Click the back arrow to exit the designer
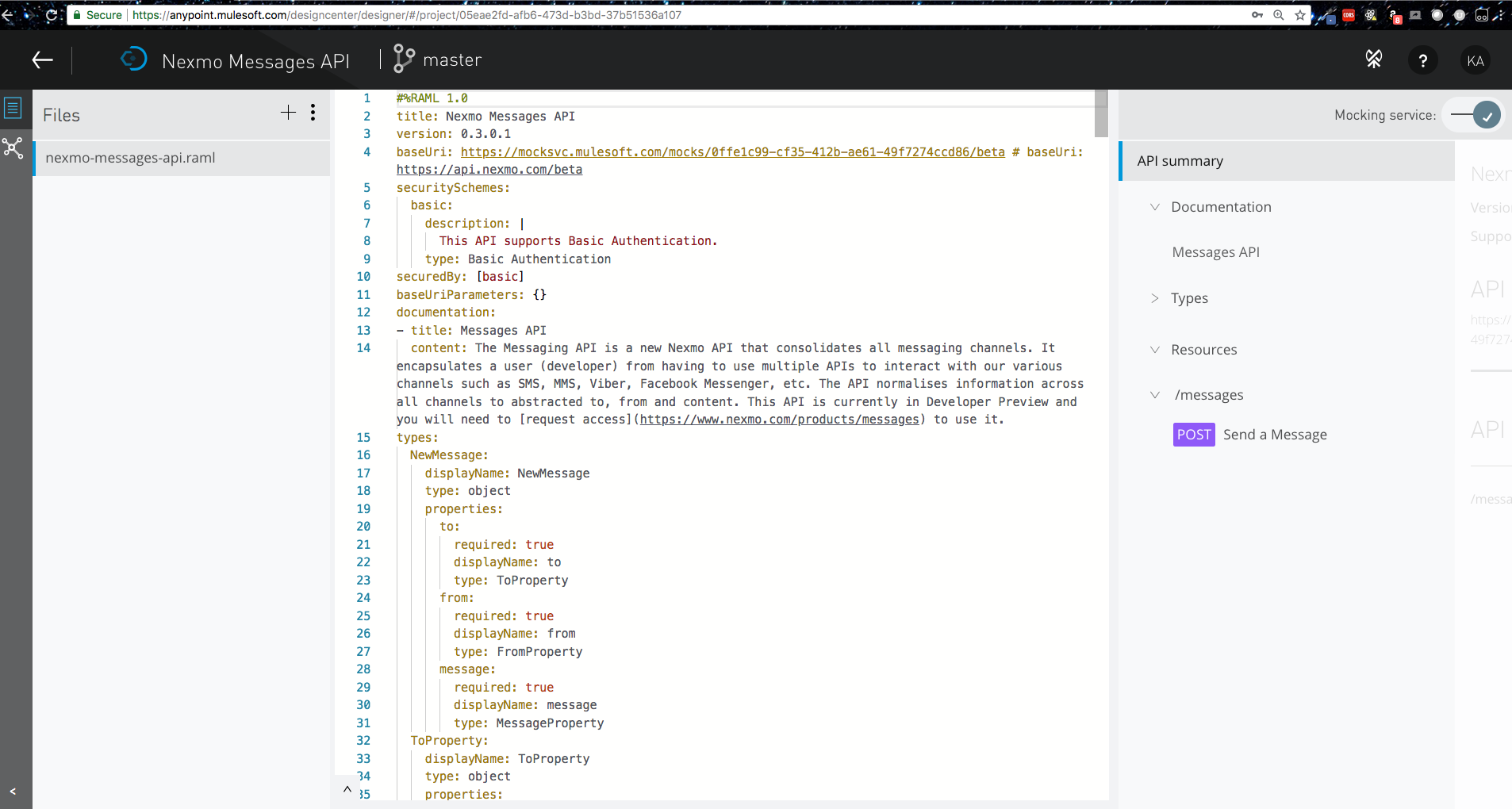The height and width of the screenshot is (809, 1512). point(42,60)
